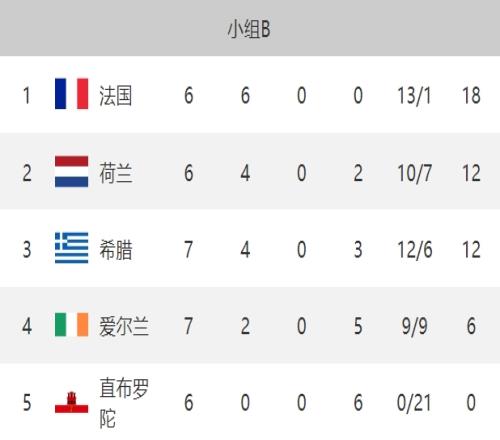This screenshot has width=500, height=440.
Task: Click Ireland's 9/9 goal record
Action: (414, 326)
